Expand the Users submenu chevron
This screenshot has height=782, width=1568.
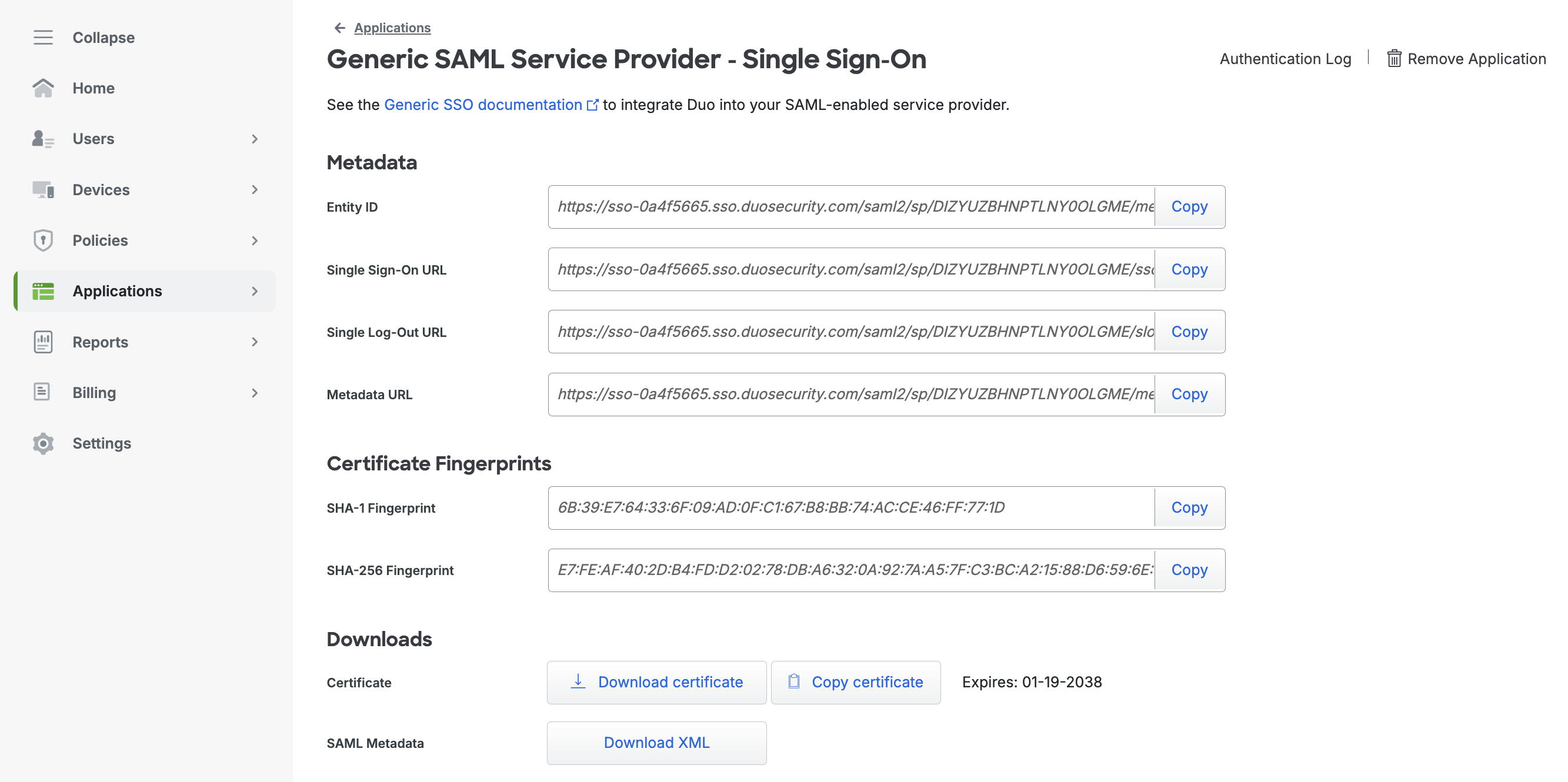[x=255, y=139]
